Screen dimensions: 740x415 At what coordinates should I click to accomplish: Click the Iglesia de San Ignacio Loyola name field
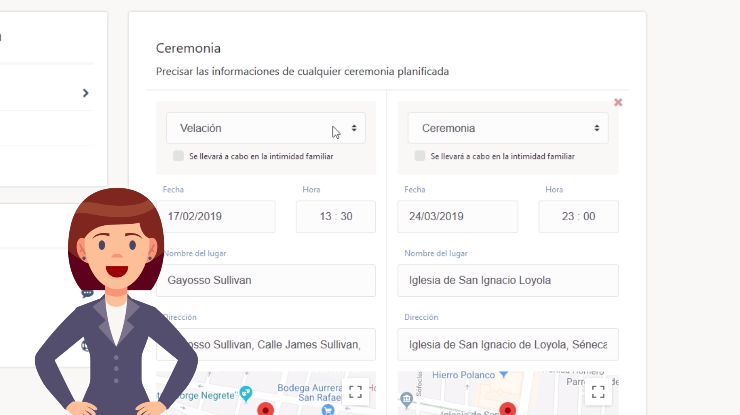508,280
